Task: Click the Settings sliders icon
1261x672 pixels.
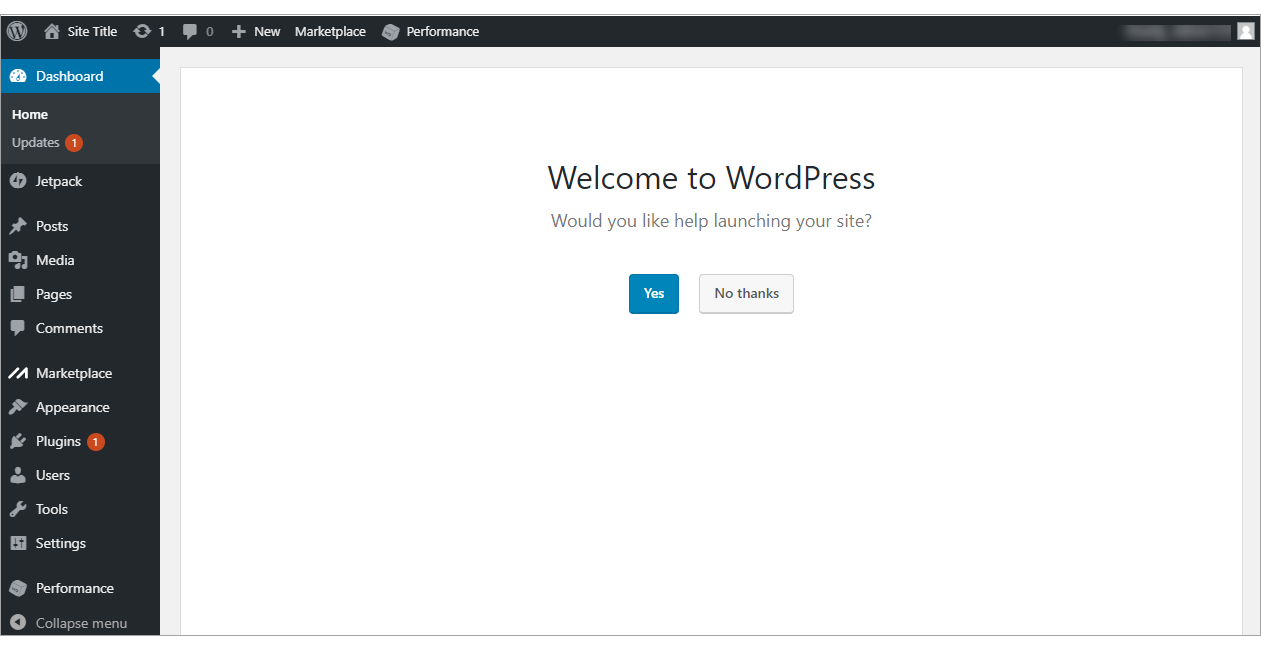Action: 18,543
